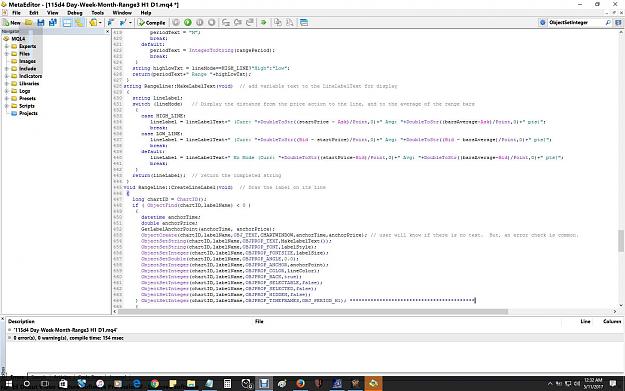Open Firefox from the taskbar

(300, 384)
